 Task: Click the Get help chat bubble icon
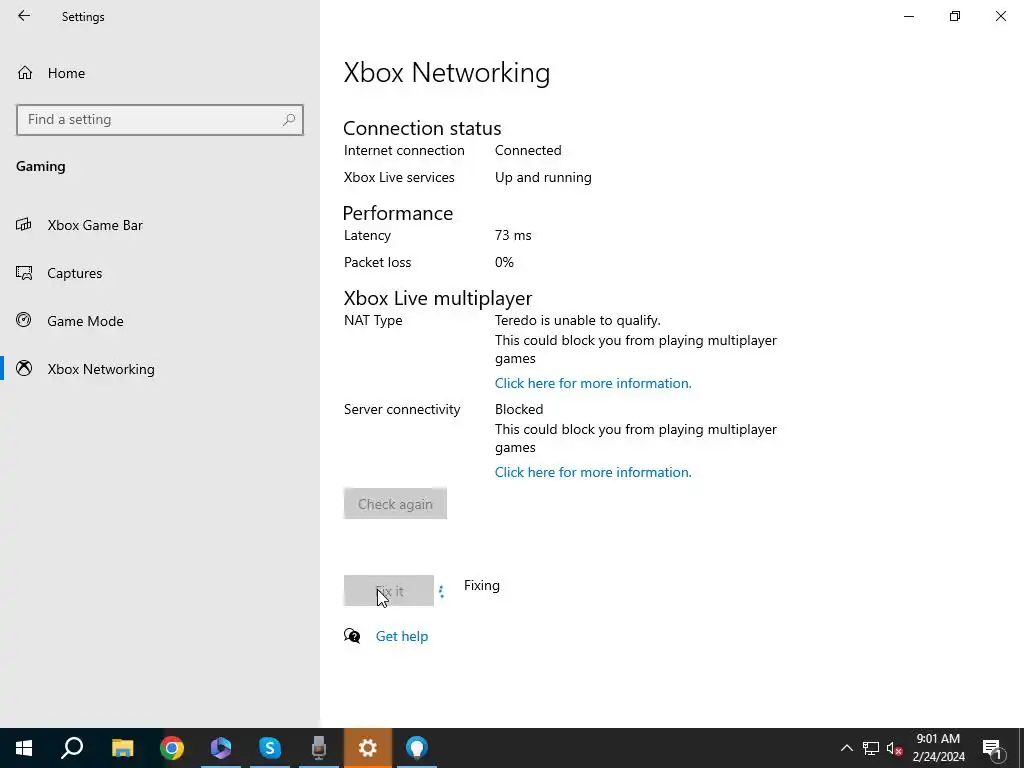352,636
